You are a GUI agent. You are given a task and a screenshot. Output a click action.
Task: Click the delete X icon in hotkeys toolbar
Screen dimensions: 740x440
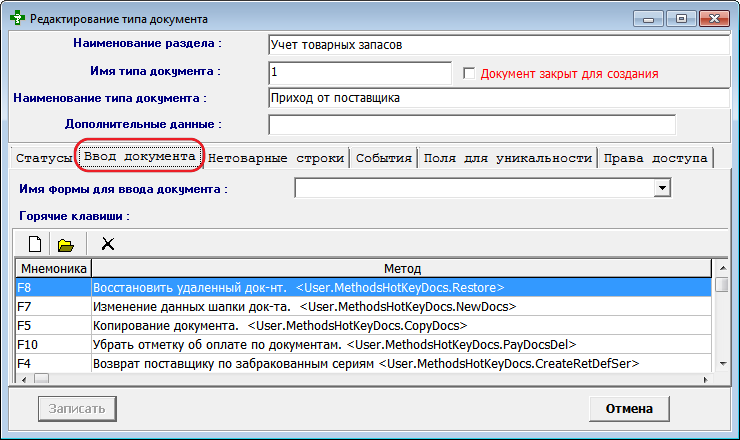[108, 244]
